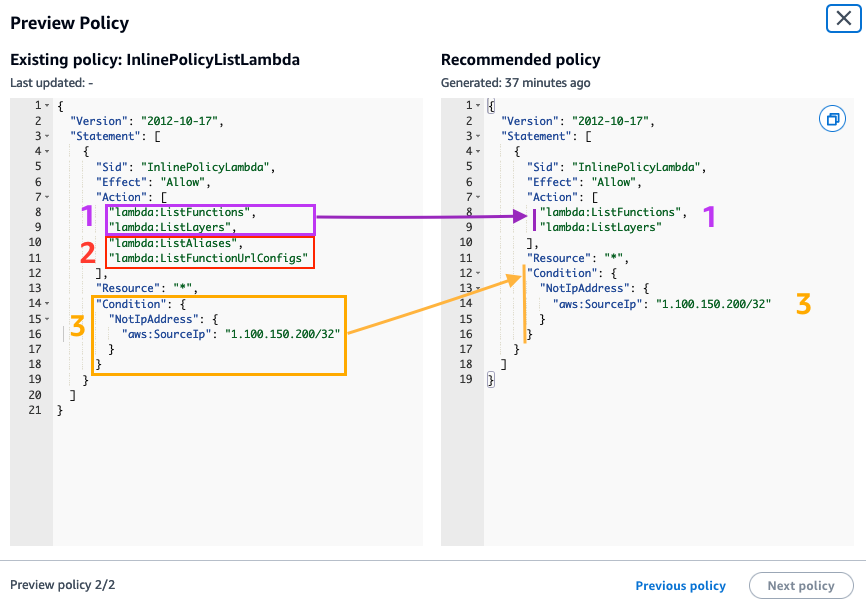
Task: Click the Next policy button
Action: (799, 586)
